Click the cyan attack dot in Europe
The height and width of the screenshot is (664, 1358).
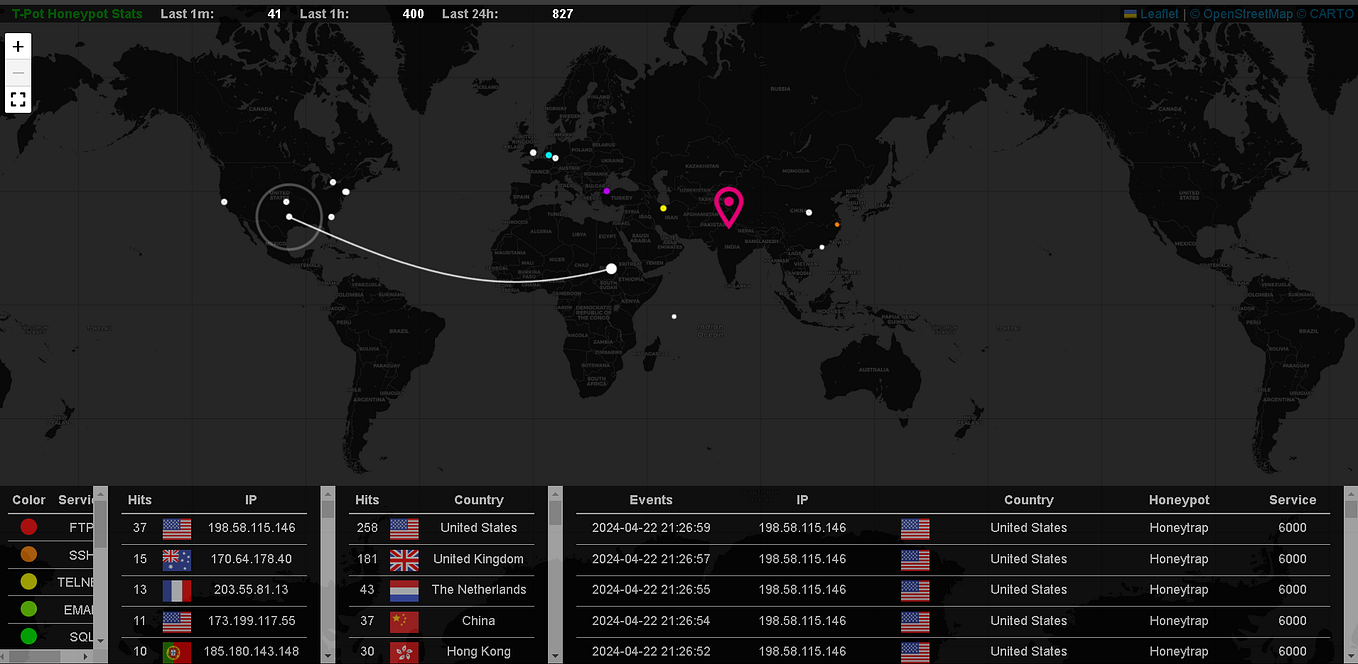click(x=548, y=155)
